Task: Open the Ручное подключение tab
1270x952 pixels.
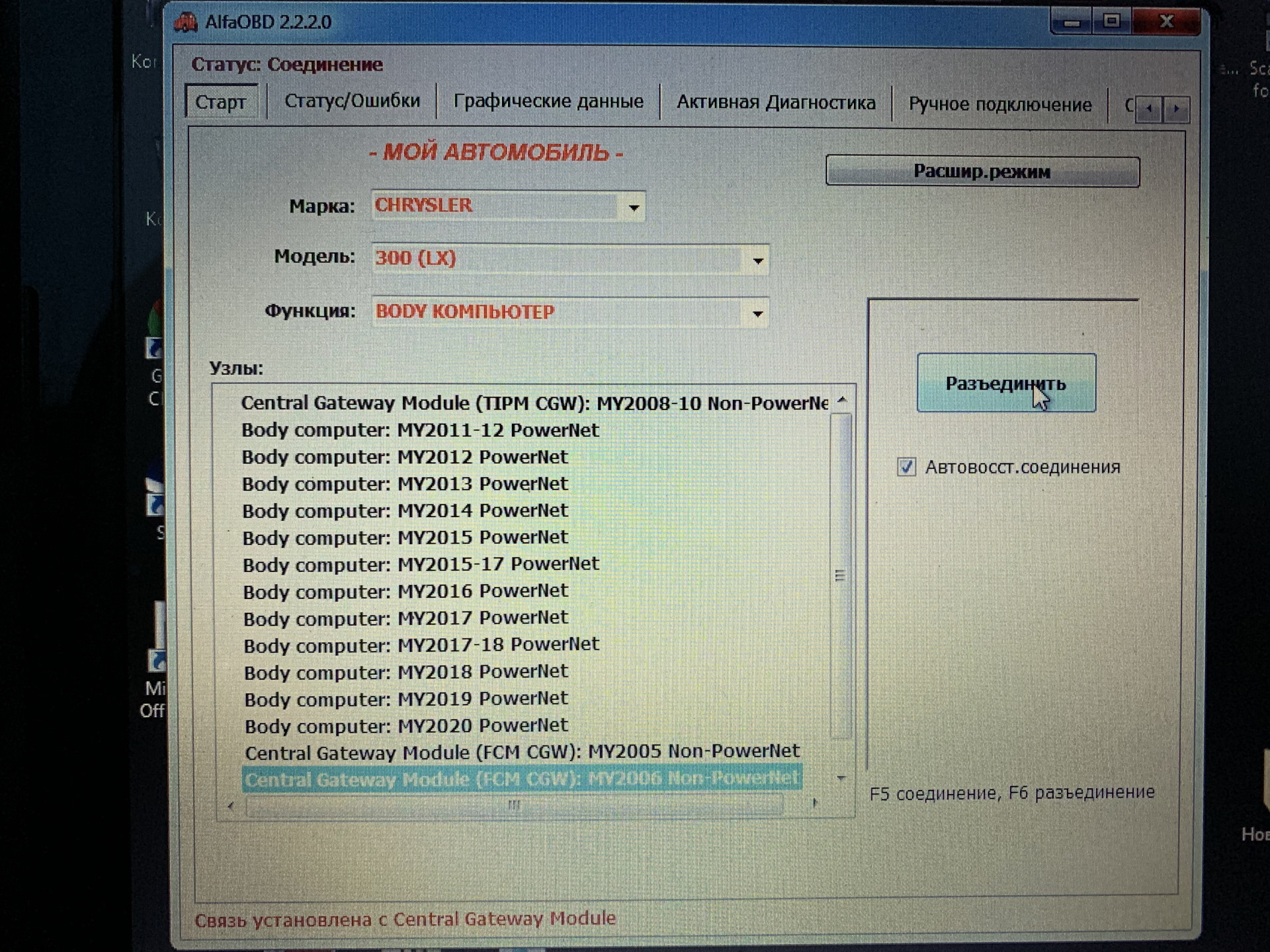Action: point(1000,104)
